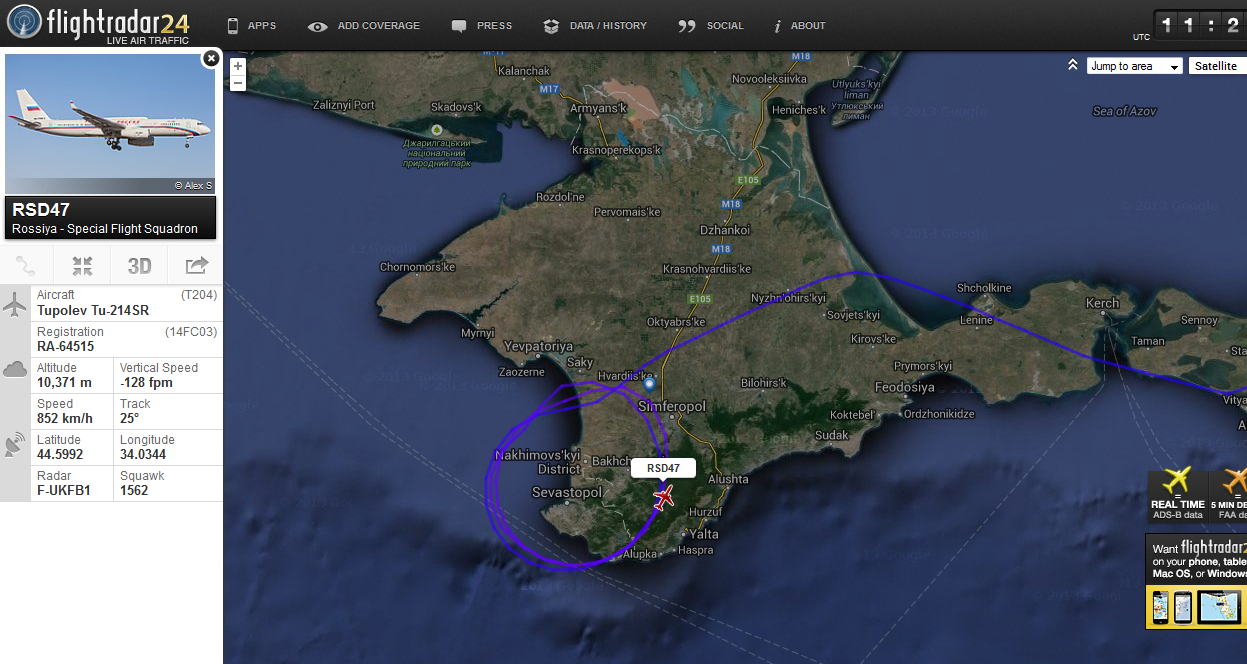The height and width of the screenshot is (664, 1247).
Task: Open the Jump to area dropdown
Action: click(x=1134, y=66)
